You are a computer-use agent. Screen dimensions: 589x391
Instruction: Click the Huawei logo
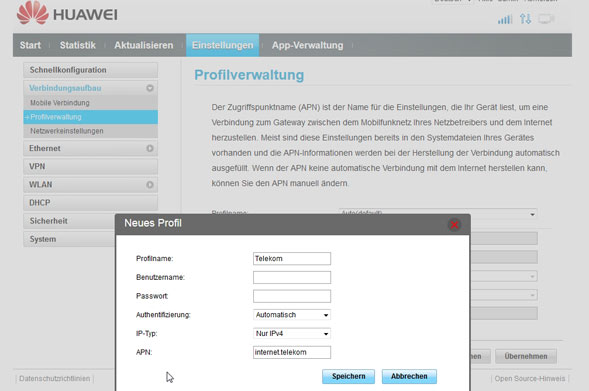[x=67, y=13]
